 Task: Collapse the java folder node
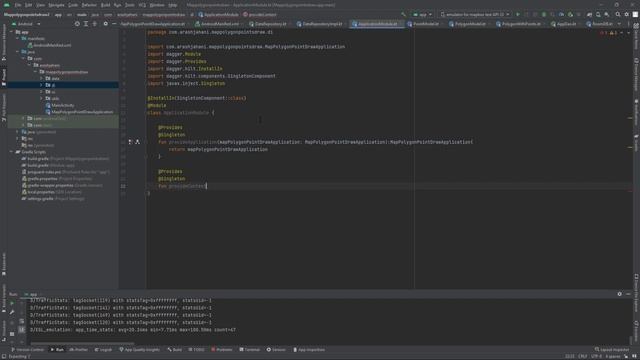point(18,52)
